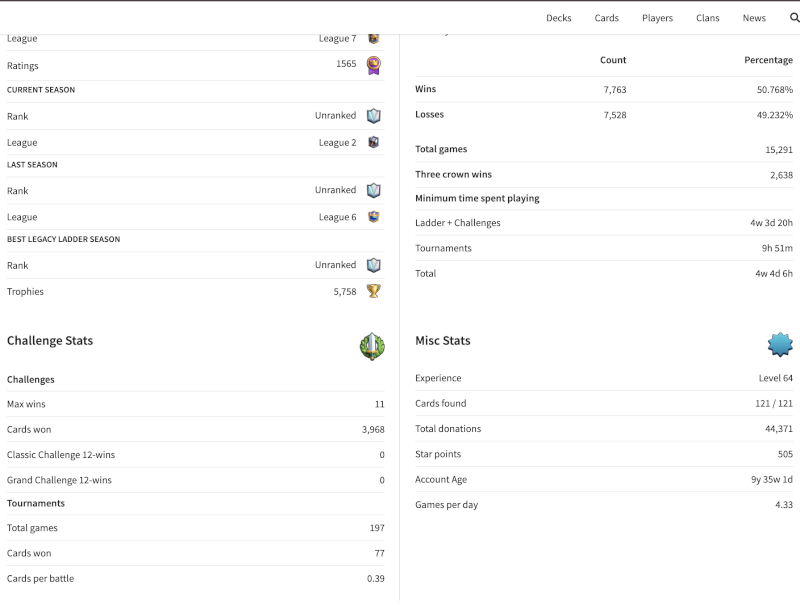This screenshot has width=800, height=605.
Task: Click the gold trophy icon beside 5,758
Action: pos(373,291)
